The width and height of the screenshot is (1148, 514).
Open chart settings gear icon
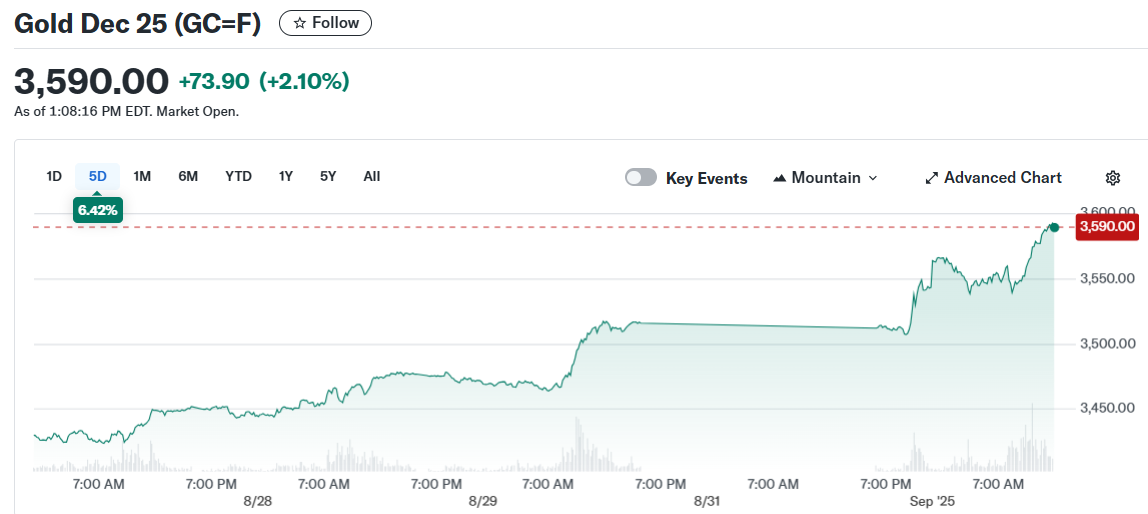coord(1113,178)
